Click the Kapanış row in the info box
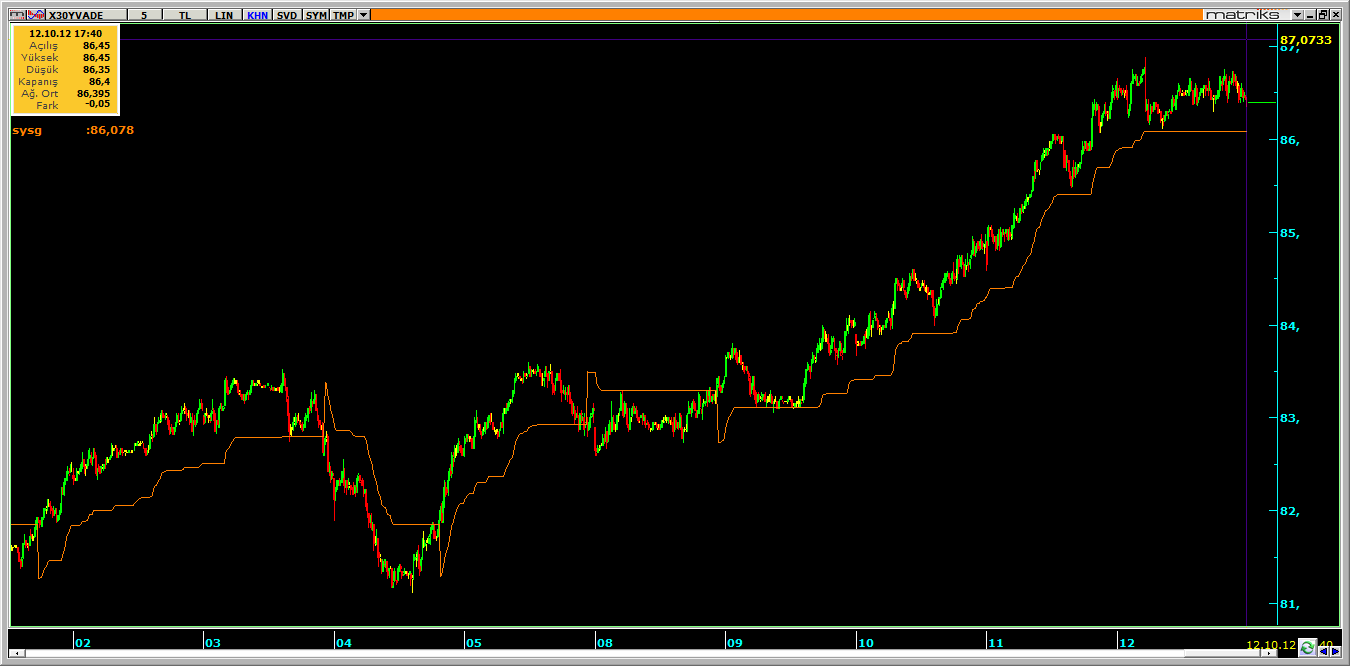 (x=65, y=81)
